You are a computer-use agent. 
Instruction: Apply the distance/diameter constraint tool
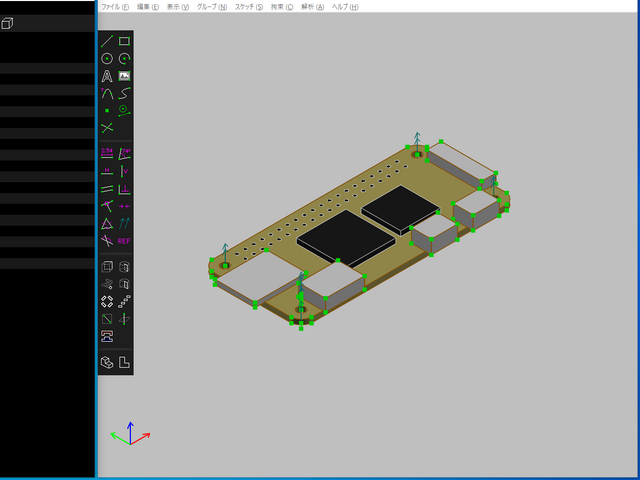[x=107, y=153]
